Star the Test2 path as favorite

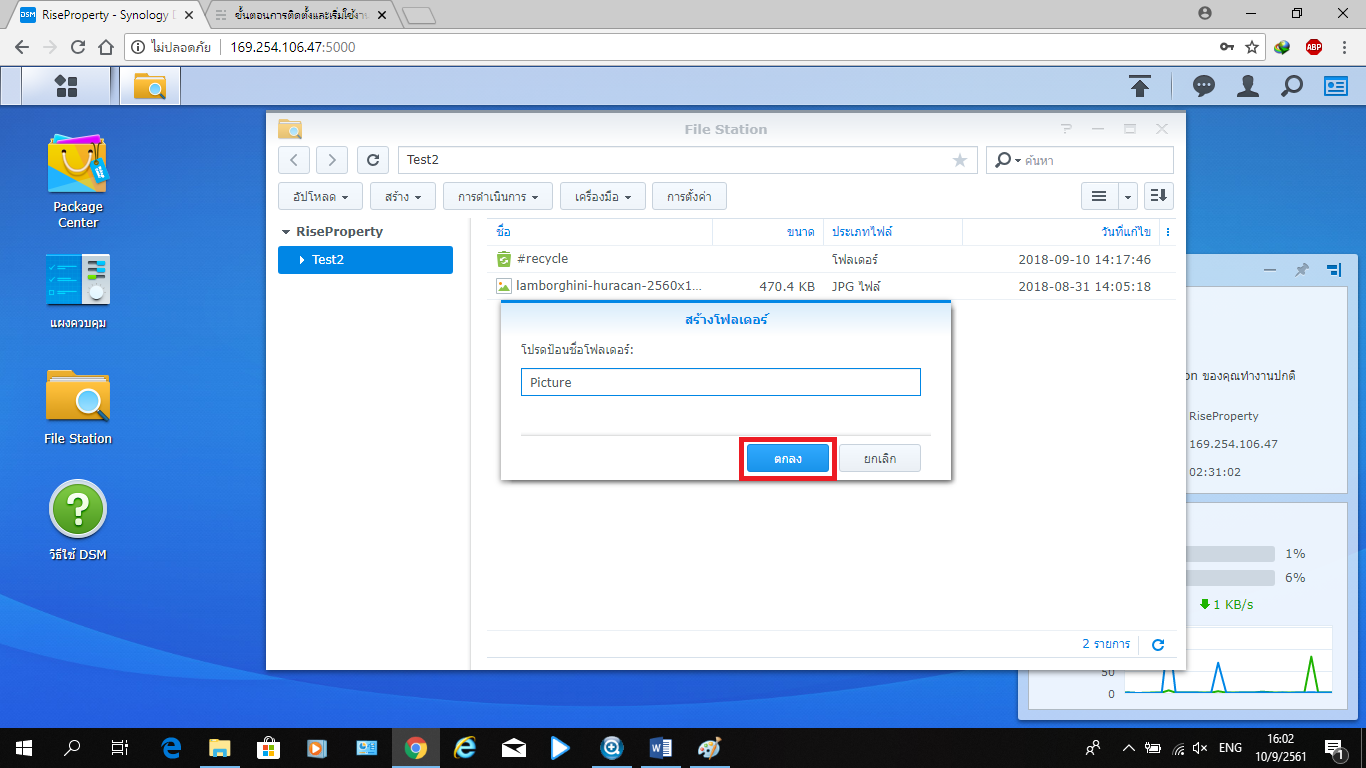[x=960, y=160]
